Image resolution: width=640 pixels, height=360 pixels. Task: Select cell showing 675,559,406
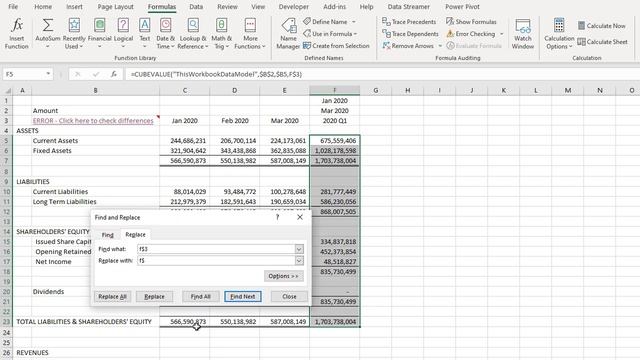[x=335, y=141]
